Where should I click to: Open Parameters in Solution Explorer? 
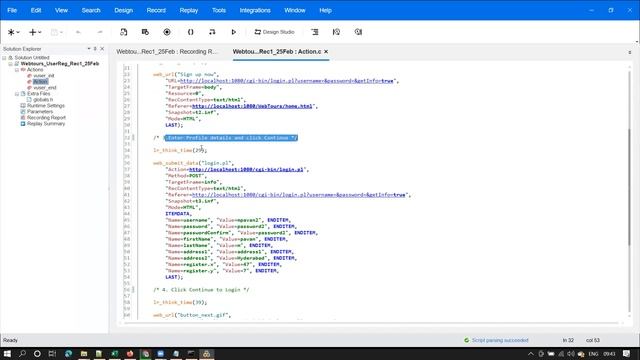coord(40,111)
